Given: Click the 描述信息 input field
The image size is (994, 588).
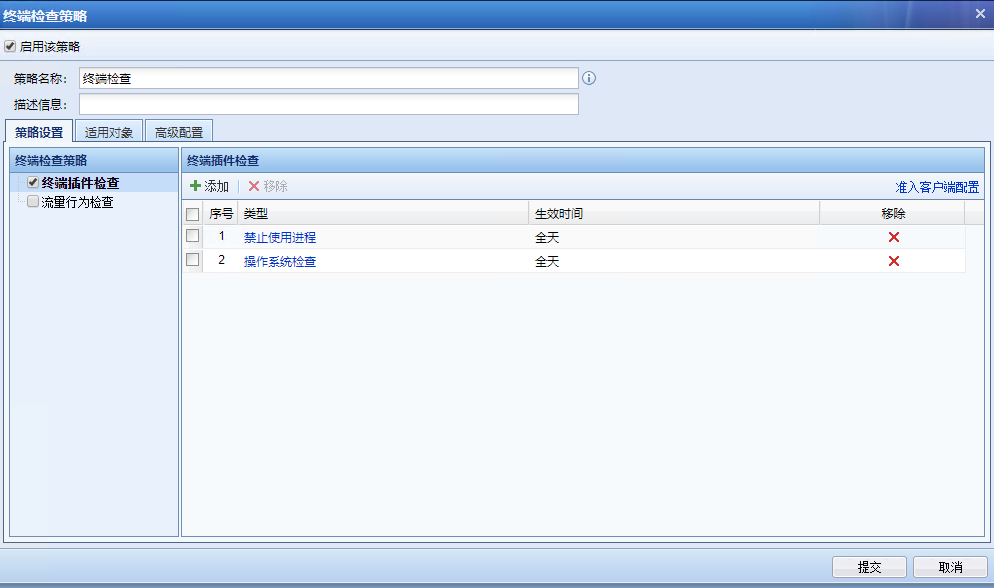Looking at the screenshot, I should point(328,104).
